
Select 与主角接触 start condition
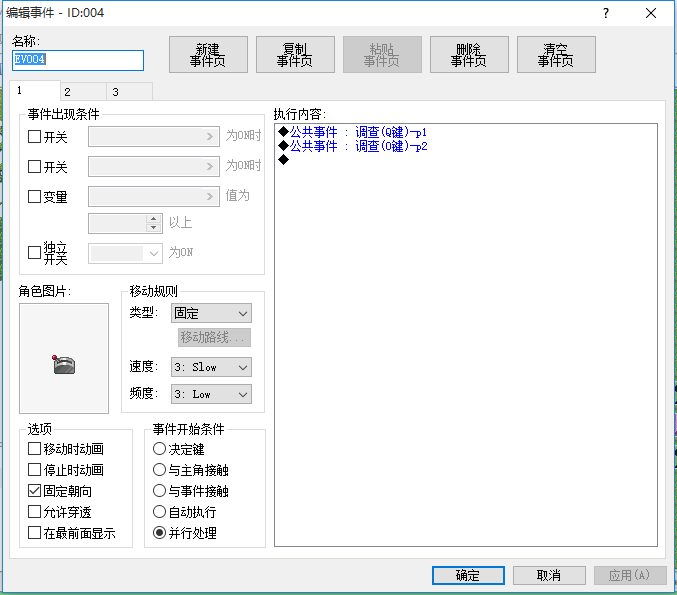(159, 470)
